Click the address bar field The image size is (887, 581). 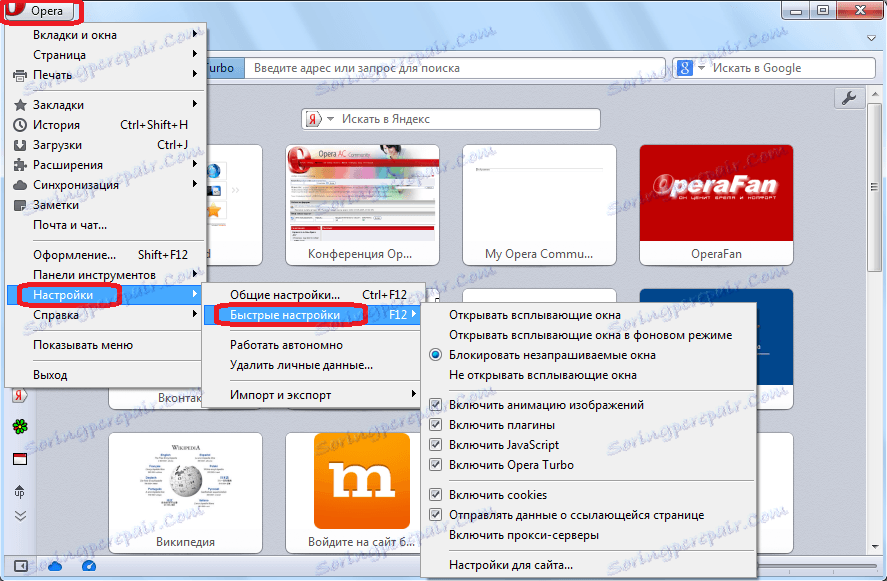(x=456, y=68)
